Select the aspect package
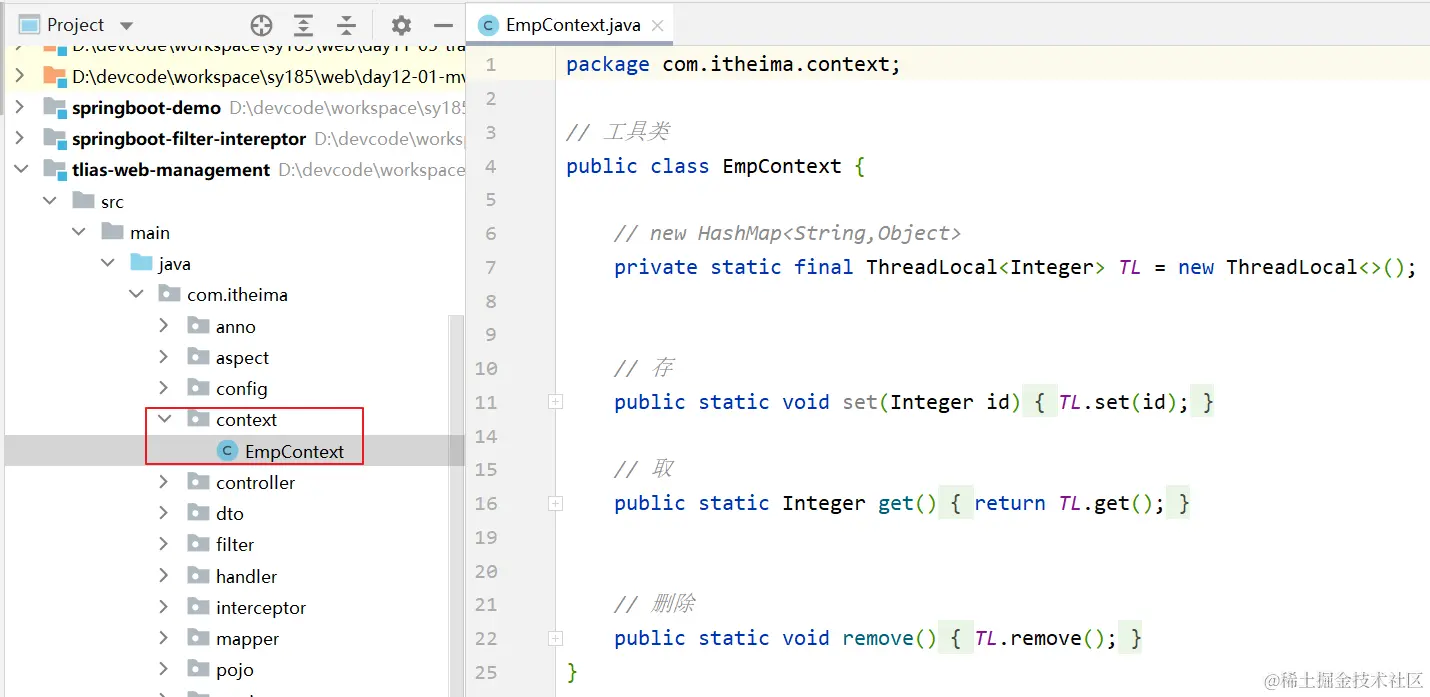1430x697 pixels. pos(242,357)
